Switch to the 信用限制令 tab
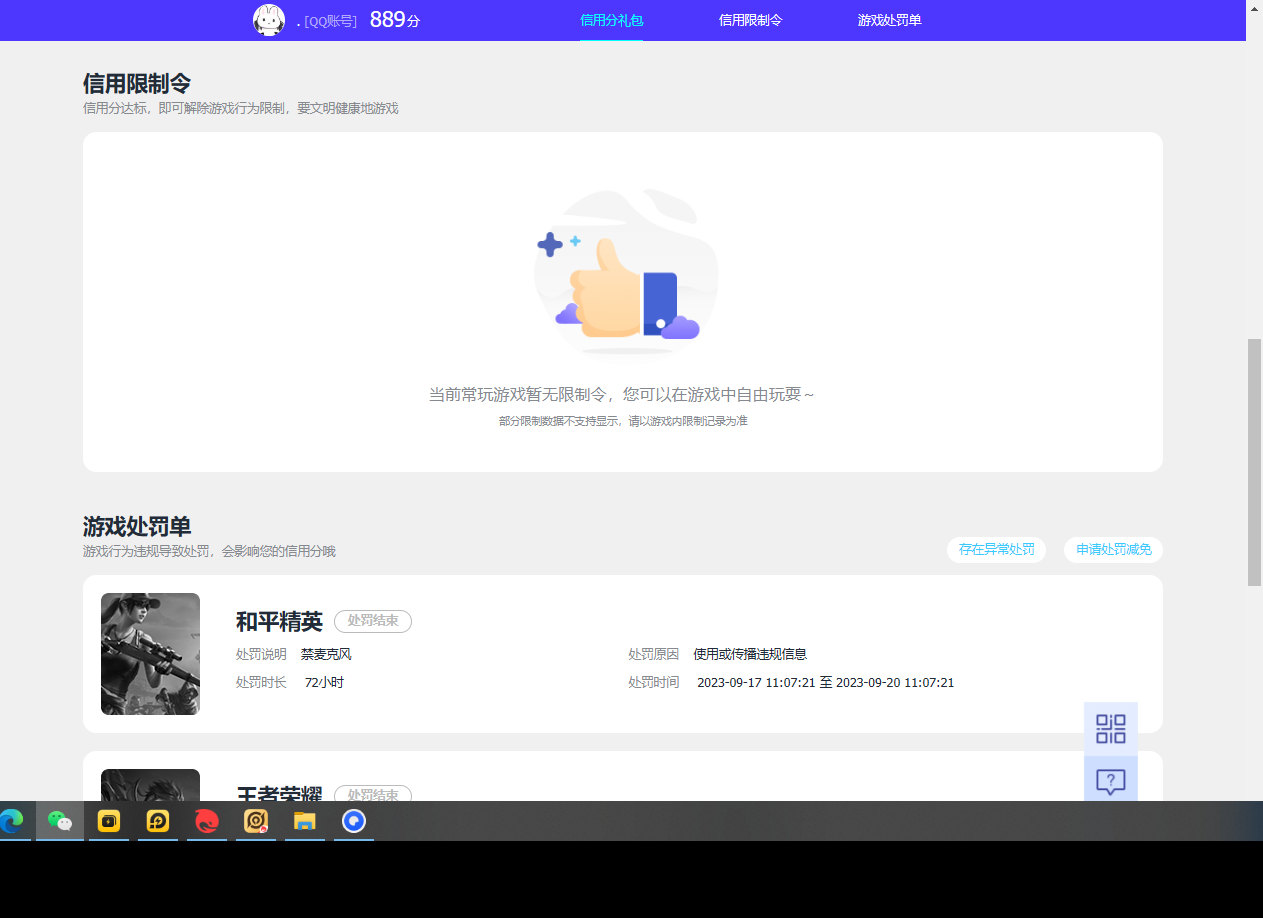1263x918 pixels. coord(750,20)
